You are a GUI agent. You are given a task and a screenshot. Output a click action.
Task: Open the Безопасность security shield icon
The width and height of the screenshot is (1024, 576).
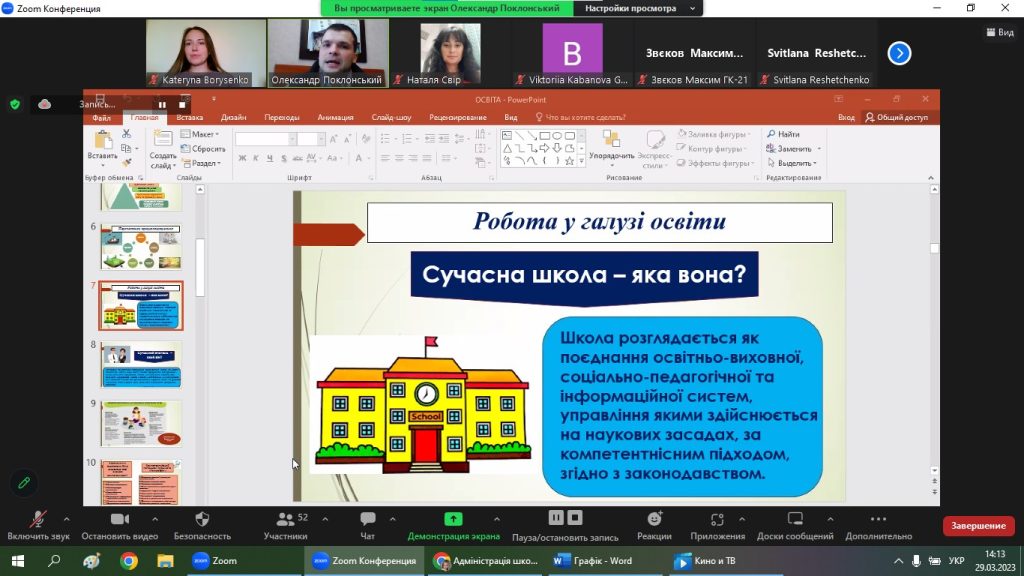click(x=202, y=519)
